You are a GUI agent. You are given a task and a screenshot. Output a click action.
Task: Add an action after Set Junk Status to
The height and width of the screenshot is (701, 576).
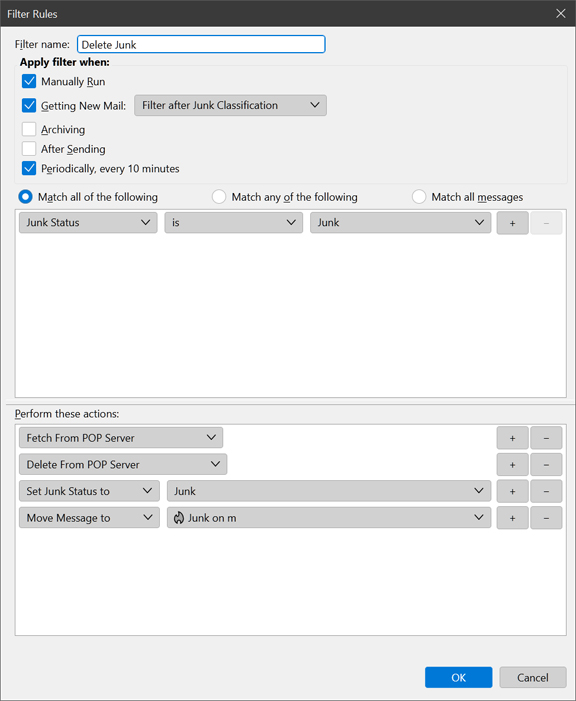512,491
